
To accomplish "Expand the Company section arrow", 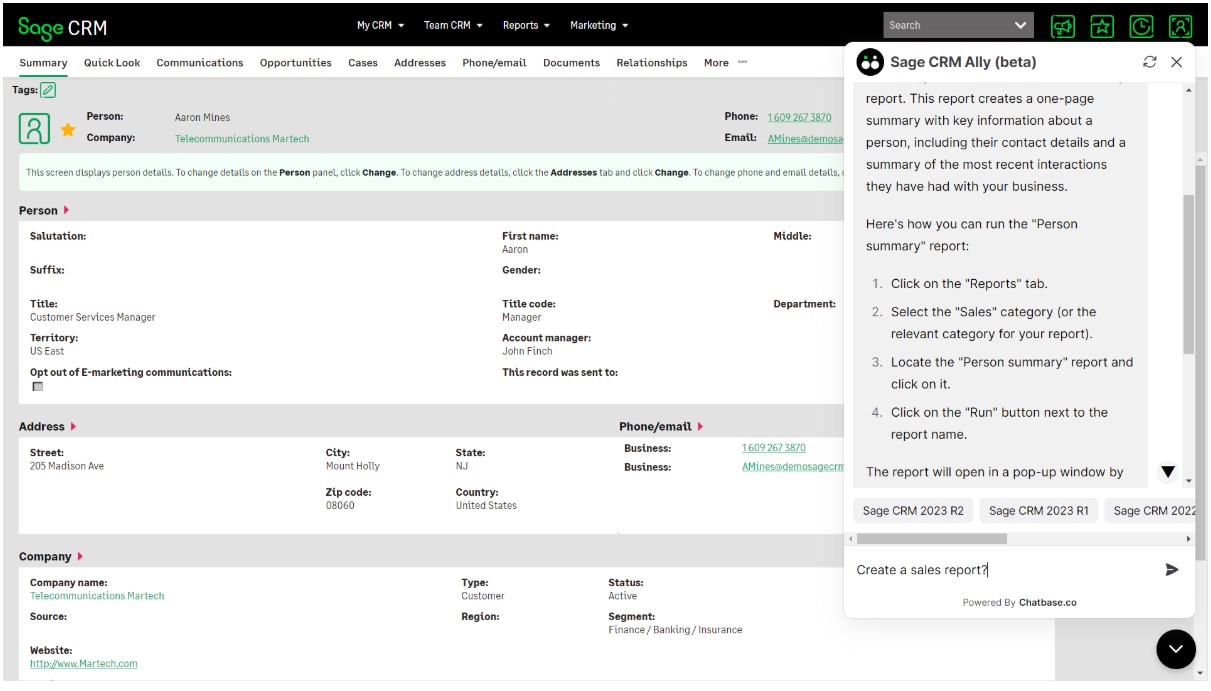I will 80,556.
